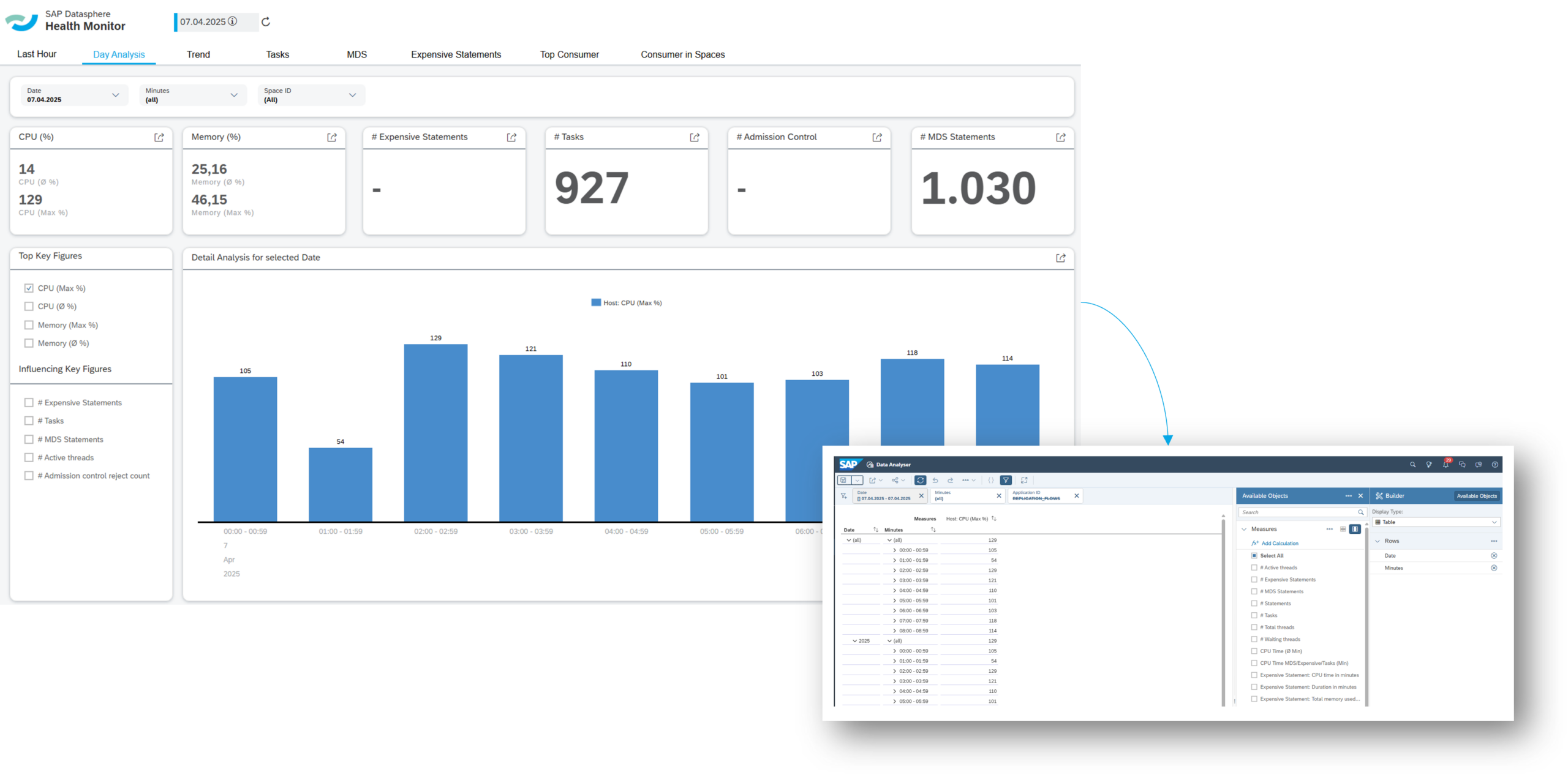Screen dimensions: 1568x775
Task: Switch to the Top Consumer tab
Action: (x=570, y=54)
